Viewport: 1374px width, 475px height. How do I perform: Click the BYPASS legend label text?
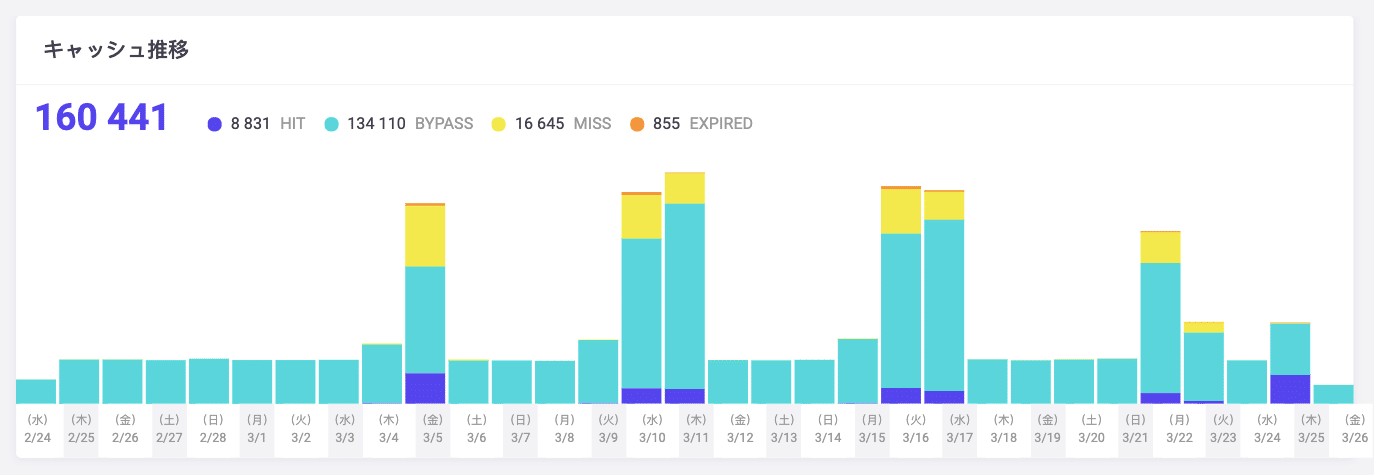[x=444, y=124]
